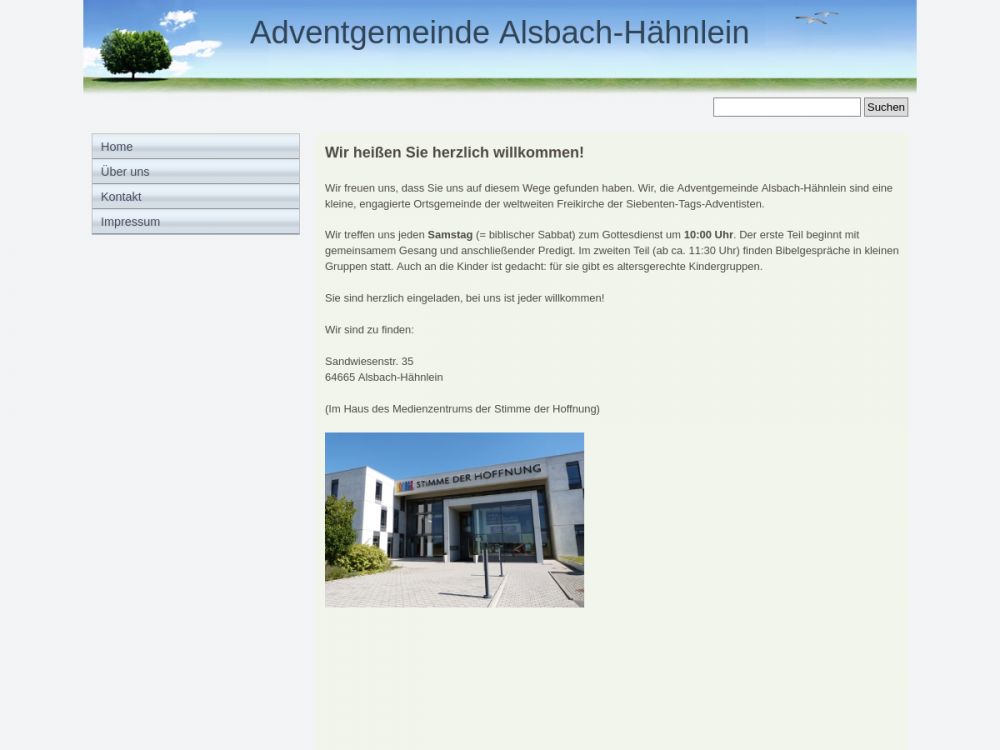Click into the search text field

point(786,107)
